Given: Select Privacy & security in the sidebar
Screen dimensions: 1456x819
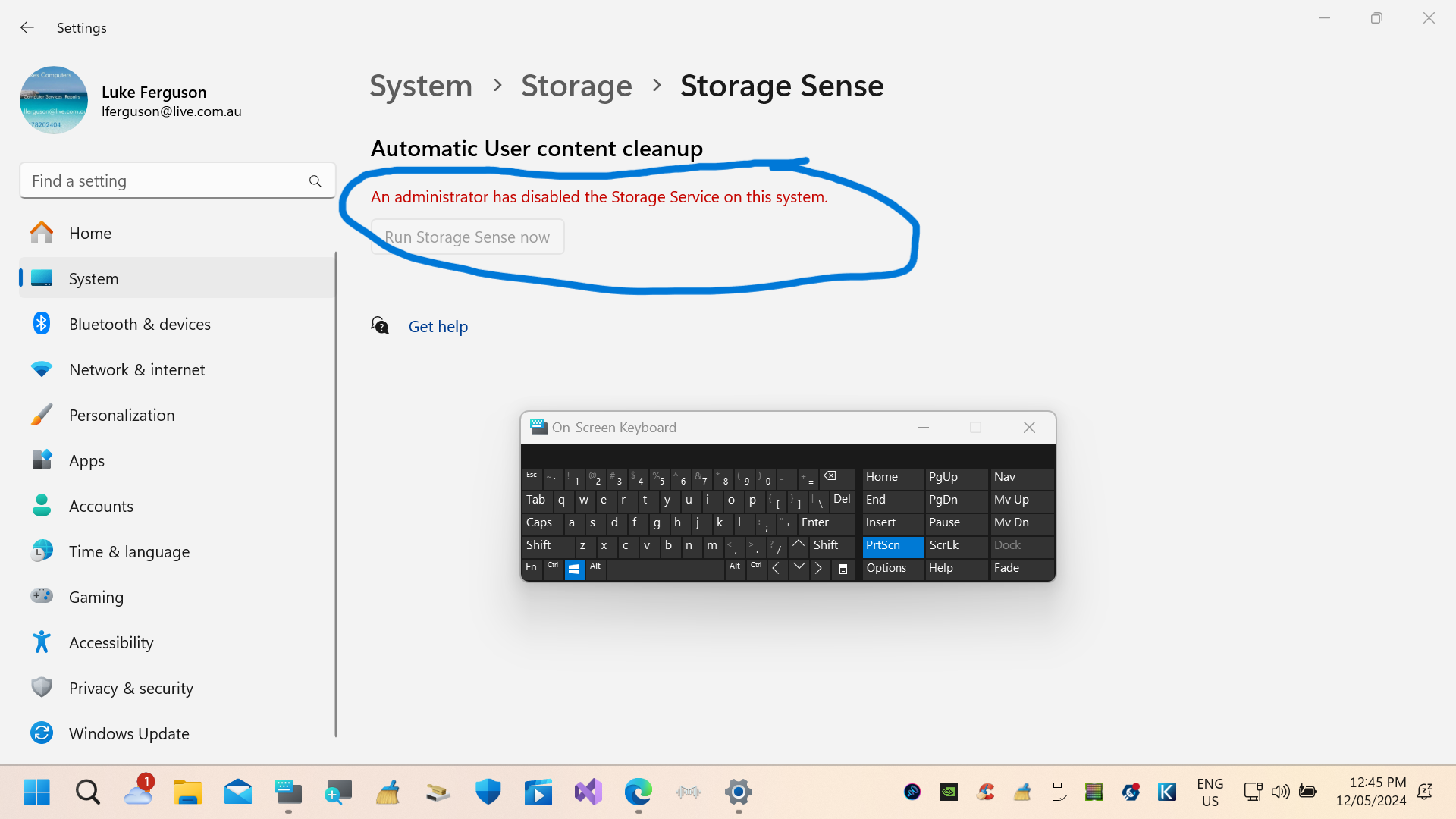Looking at the screenshot, I should coord(130,688).
